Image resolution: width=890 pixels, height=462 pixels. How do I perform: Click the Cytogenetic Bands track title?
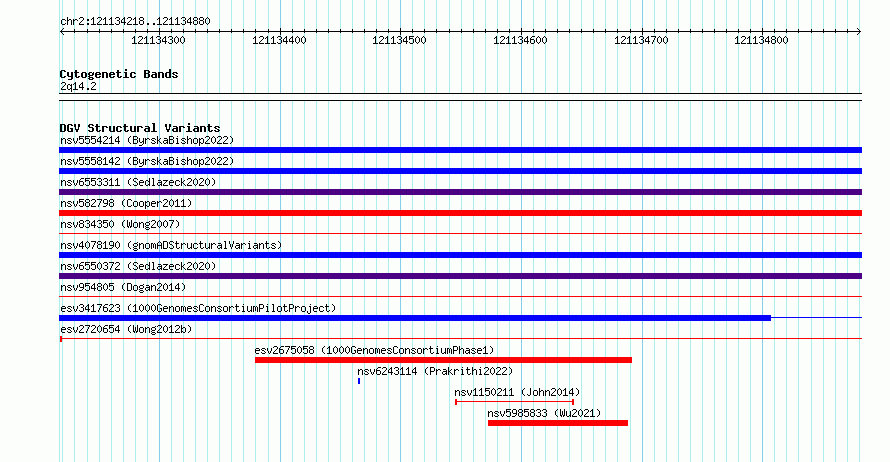119,74
